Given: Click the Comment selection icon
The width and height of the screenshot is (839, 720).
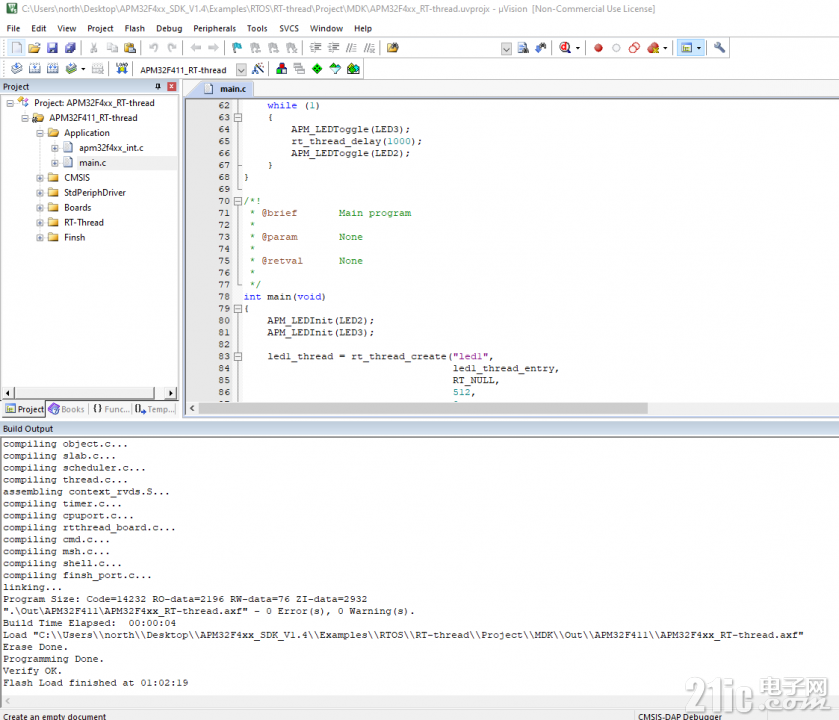Looking at the screenshot, I should (x=351, y=48).
